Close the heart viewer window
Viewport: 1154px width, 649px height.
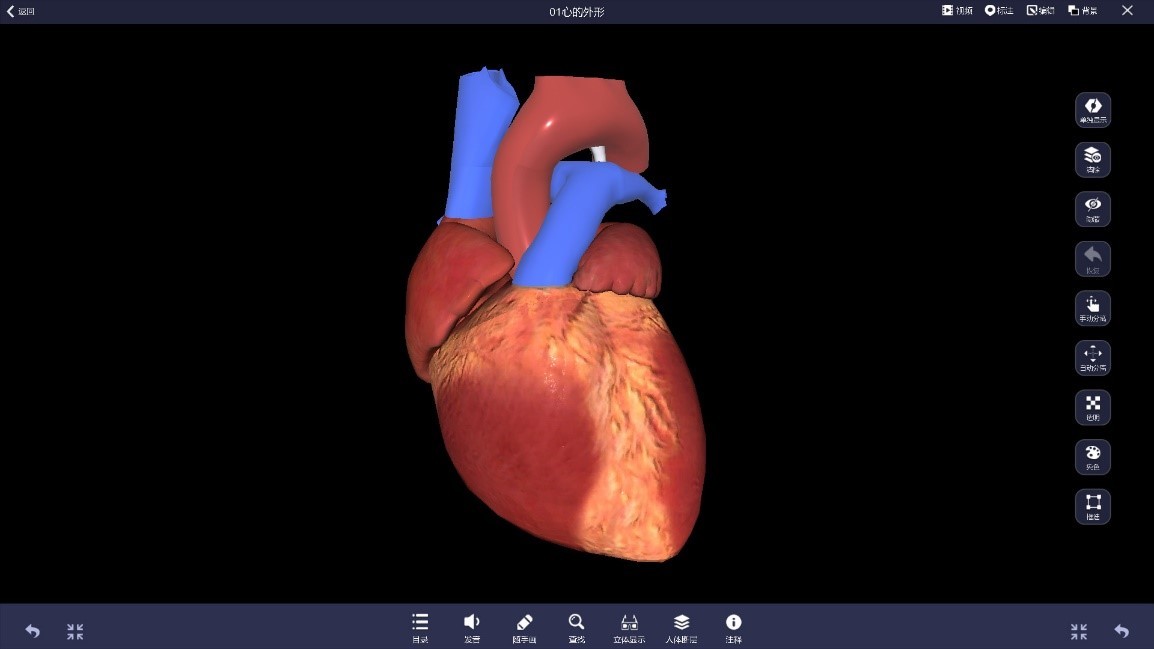pos(1127,10)
